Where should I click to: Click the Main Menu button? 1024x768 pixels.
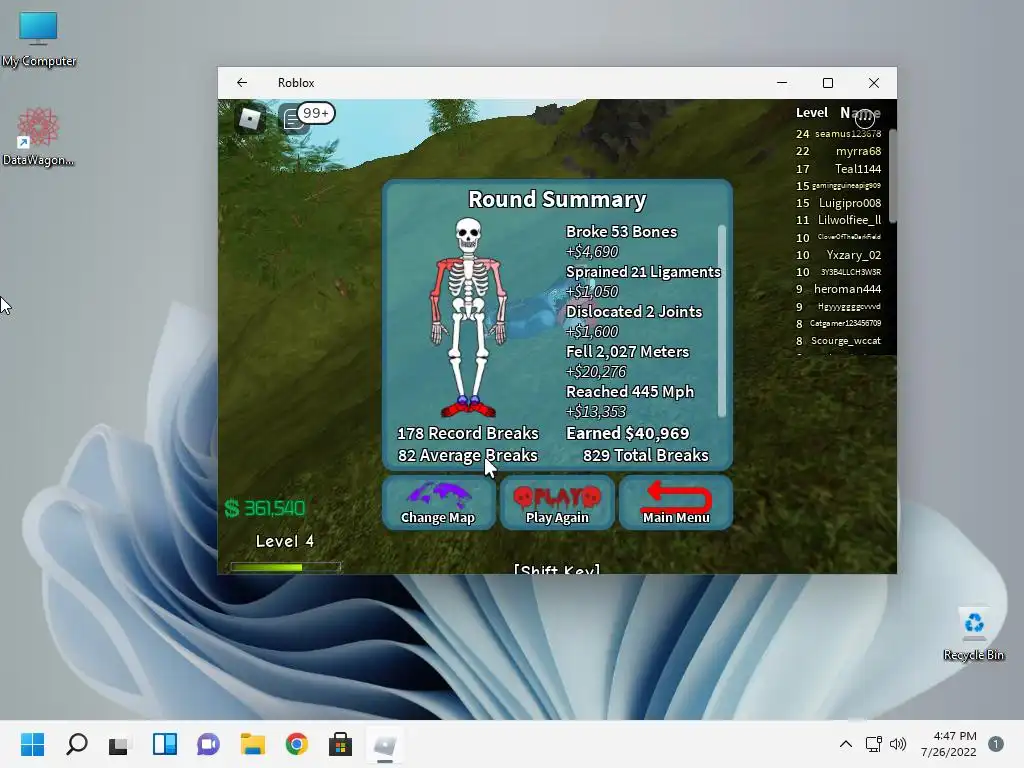pos(676,502)
